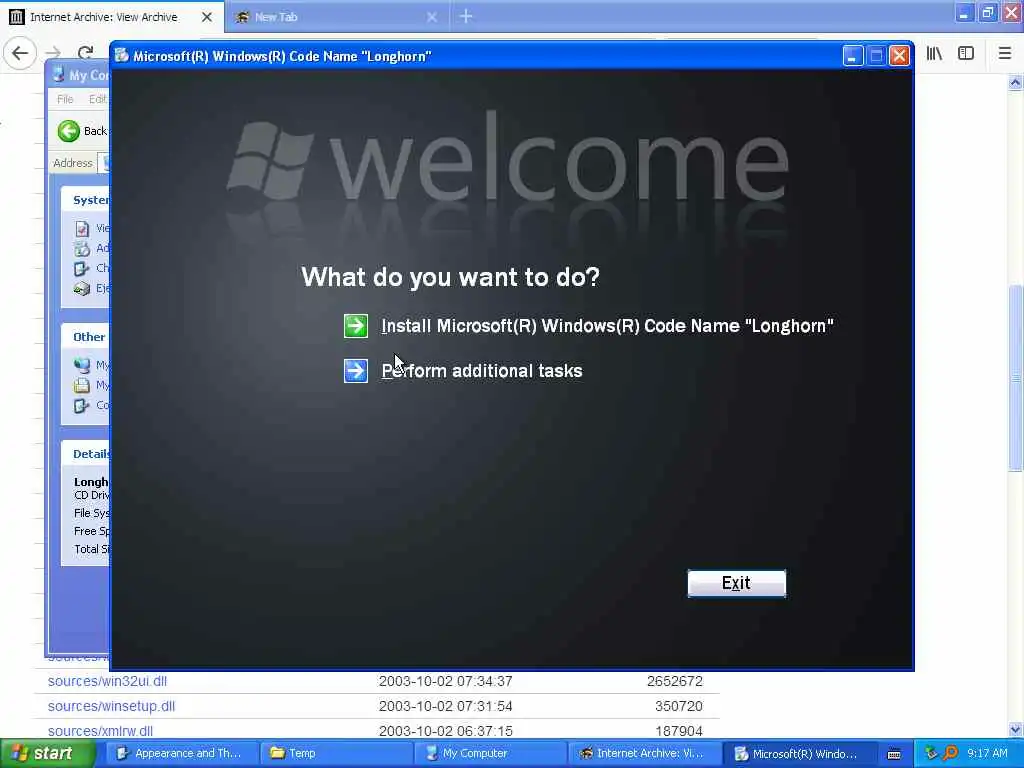Click green arrow icon for Install Longhorn
This screenshot has height=768, width=1024.
[x=356, y=326]
